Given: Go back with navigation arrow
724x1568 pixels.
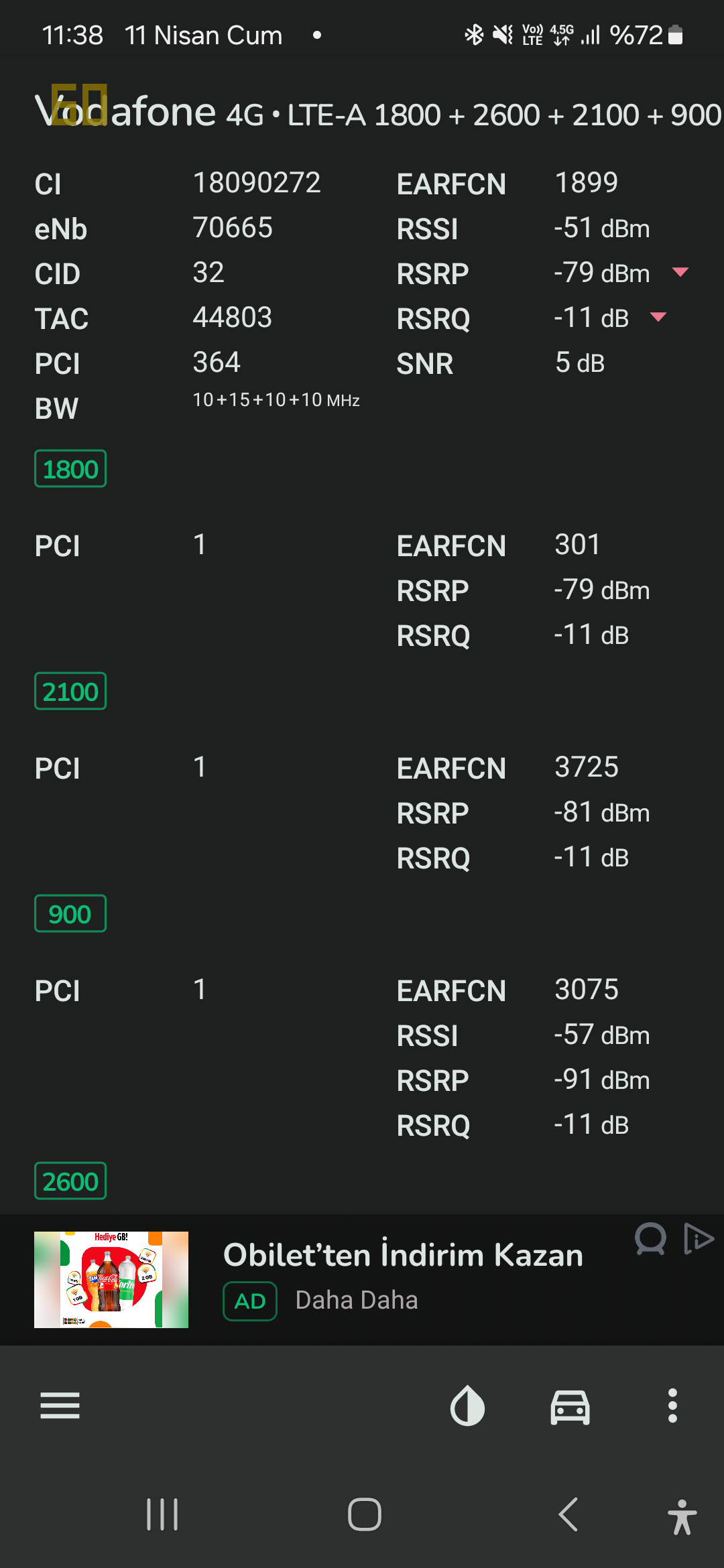Looking at the screenshot, I should [x=568, y=1514].
